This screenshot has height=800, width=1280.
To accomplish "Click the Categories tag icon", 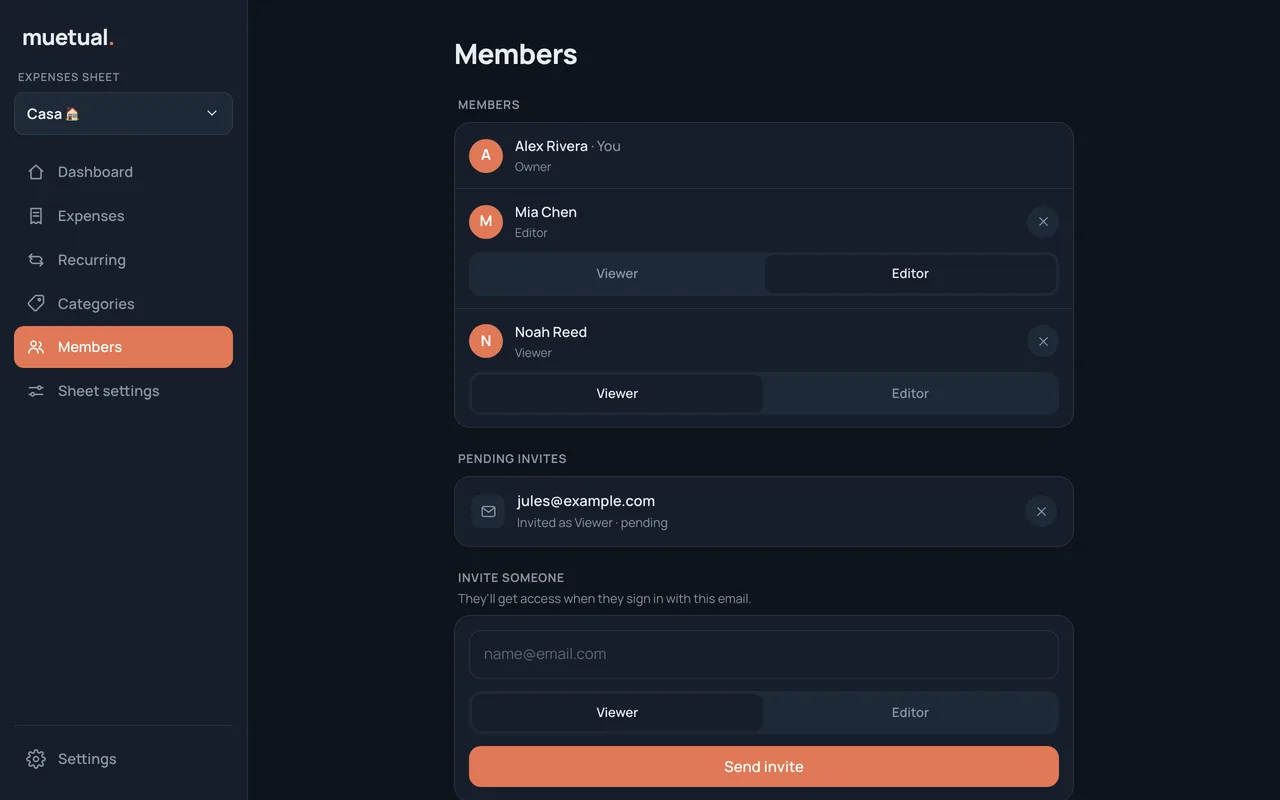I will point(36,303).
